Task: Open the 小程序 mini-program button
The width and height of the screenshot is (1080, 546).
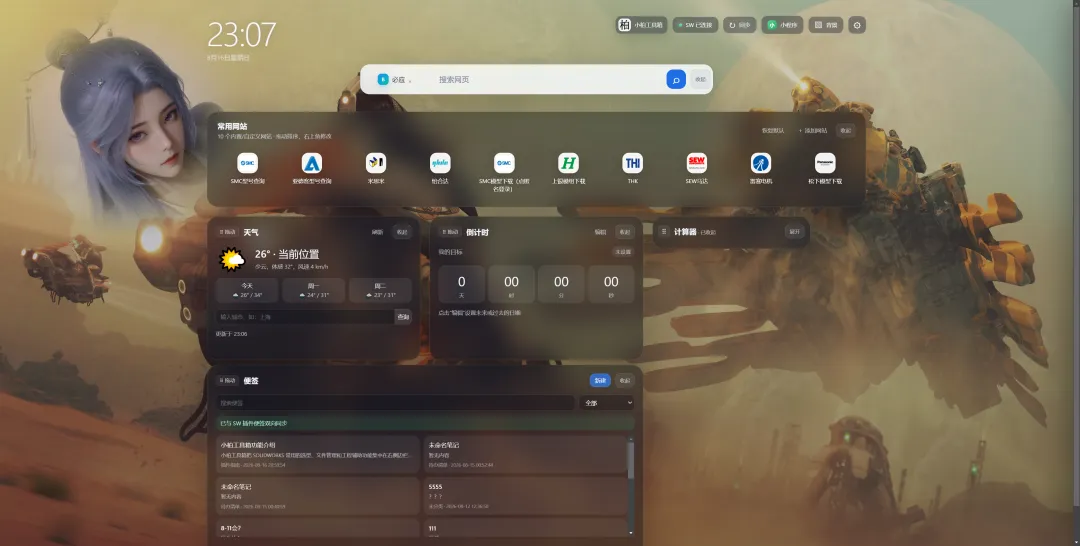Action: click(782, 25)
